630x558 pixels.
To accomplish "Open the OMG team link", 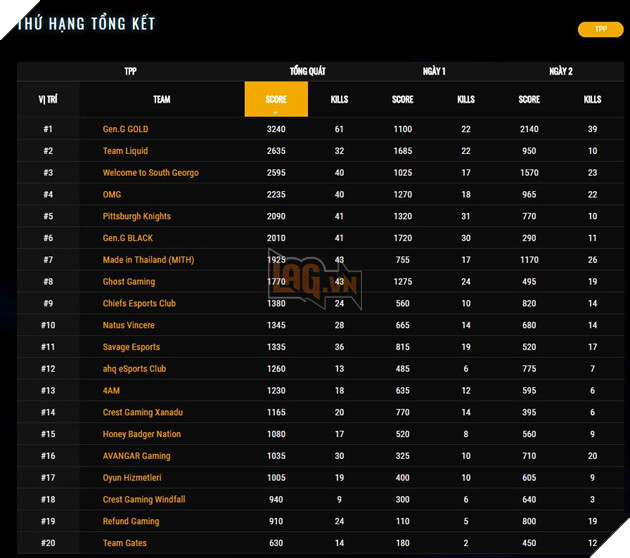I will click(112, 194).
